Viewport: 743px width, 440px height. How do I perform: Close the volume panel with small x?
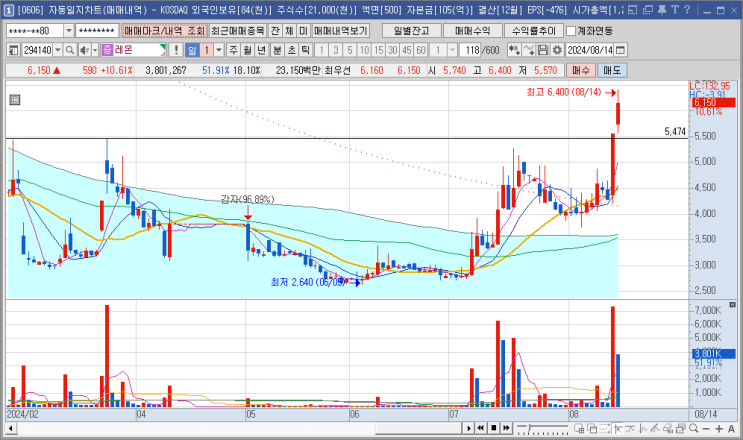pos(732,304)
